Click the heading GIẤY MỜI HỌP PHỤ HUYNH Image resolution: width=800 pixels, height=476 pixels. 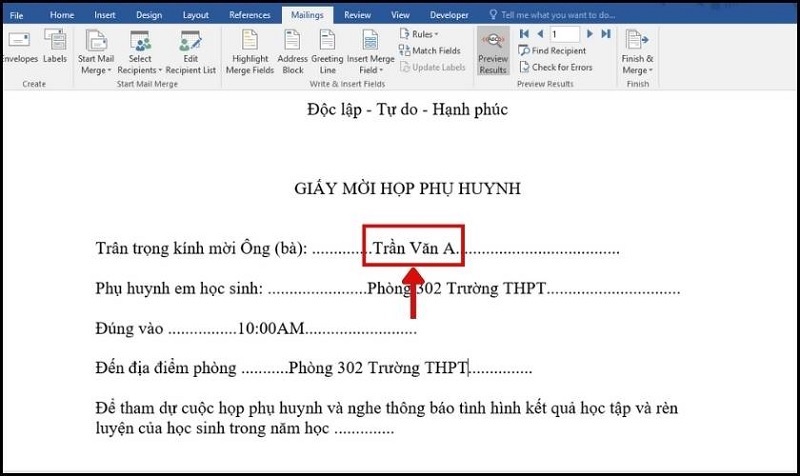click(x=407, y=188)
